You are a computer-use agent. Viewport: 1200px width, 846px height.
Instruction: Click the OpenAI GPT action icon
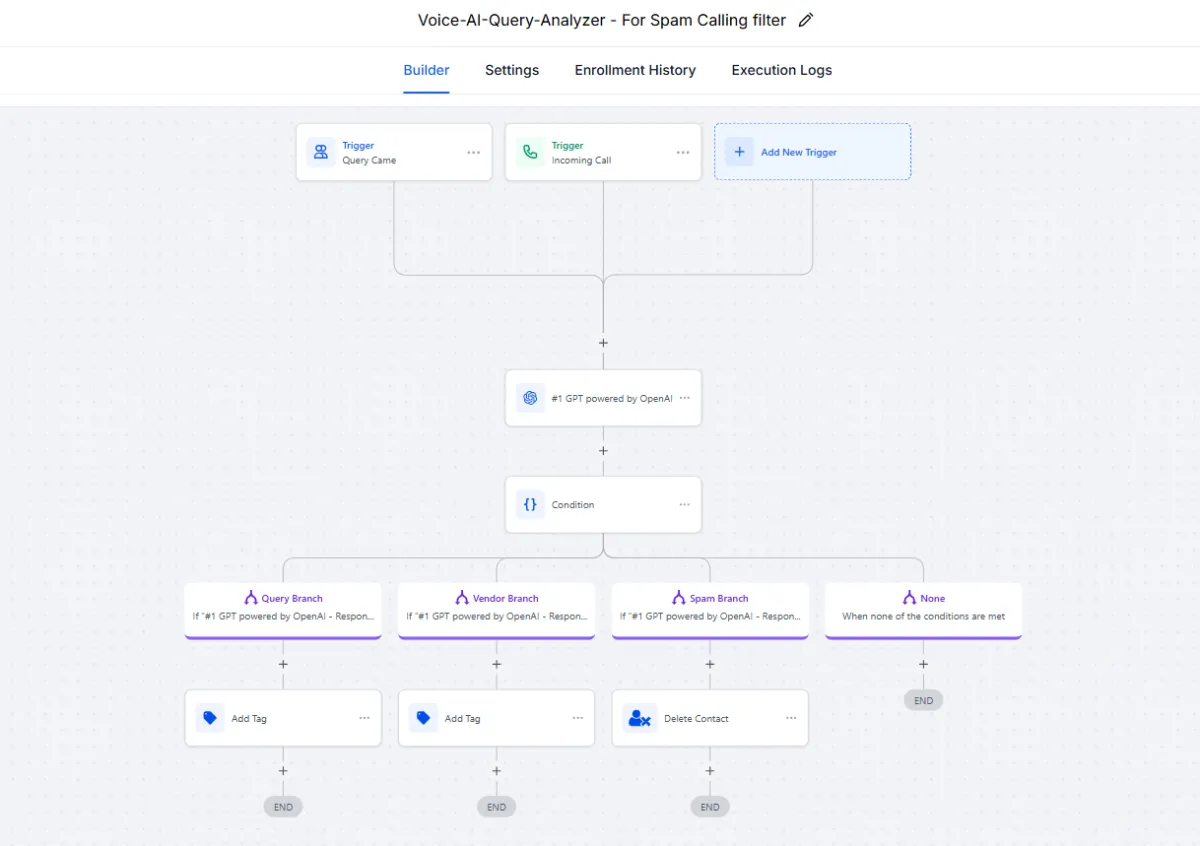(530, 398)
